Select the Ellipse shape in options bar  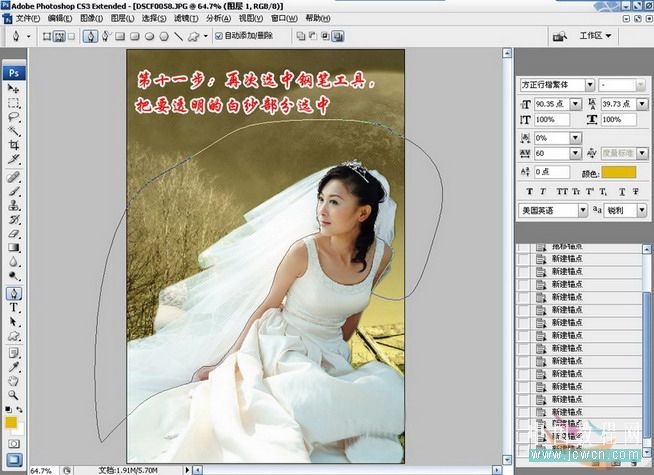pos(149,37)
